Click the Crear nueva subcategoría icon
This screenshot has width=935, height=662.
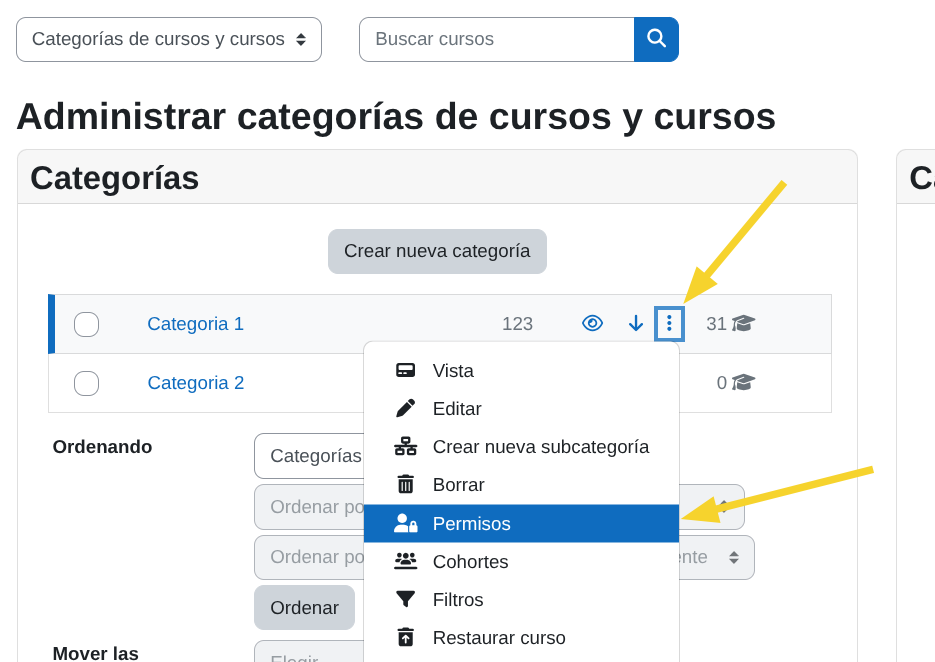click(x=405, y=446)
